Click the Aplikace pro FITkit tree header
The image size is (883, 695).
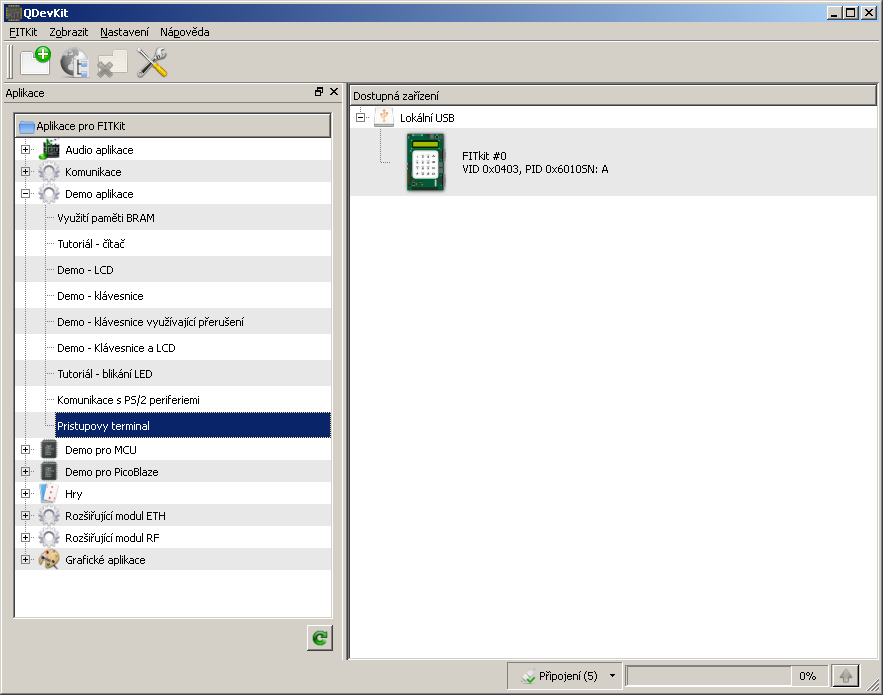coord(173,126)
